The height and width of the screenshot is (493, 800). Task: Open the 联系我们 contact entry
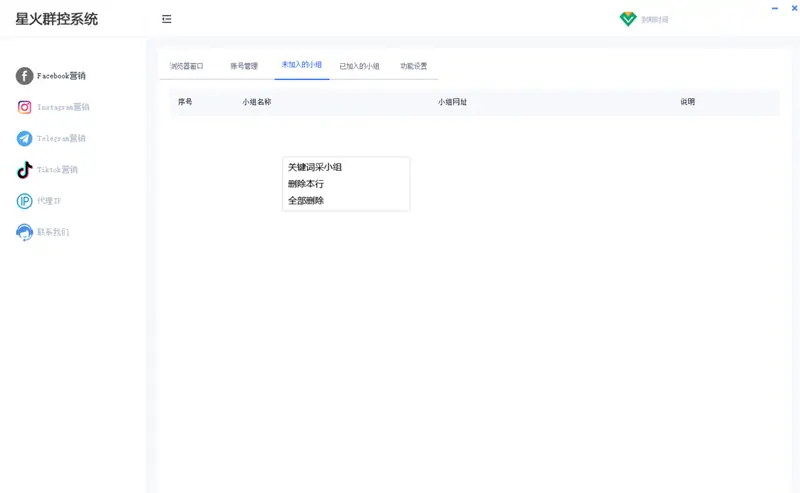pyautogui.click(x=43, y=232)
